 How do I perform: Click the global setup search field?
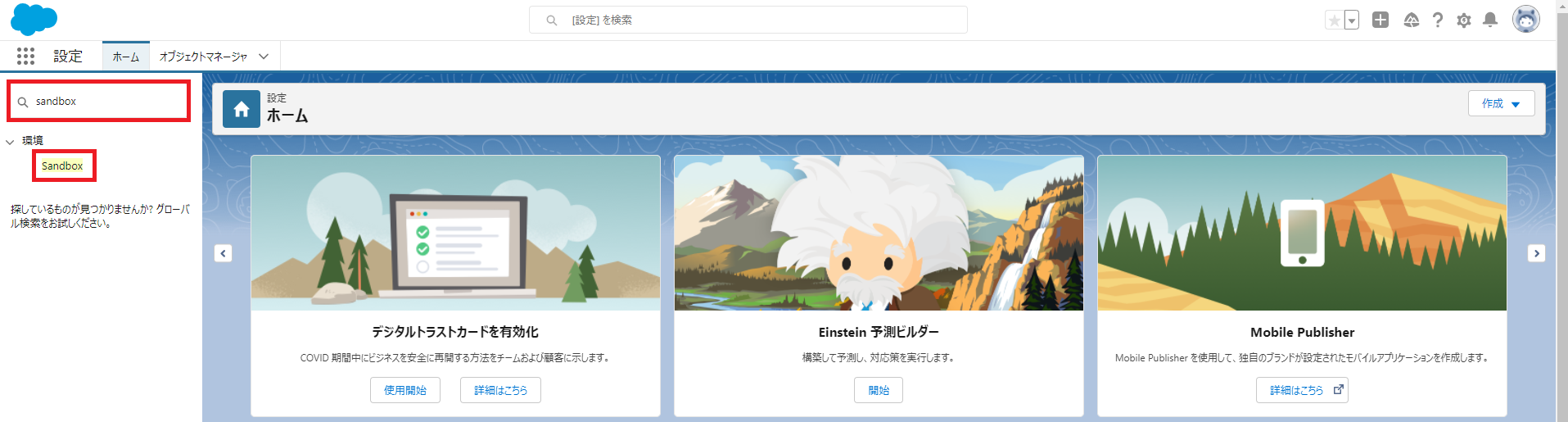[x=748, y=20]
